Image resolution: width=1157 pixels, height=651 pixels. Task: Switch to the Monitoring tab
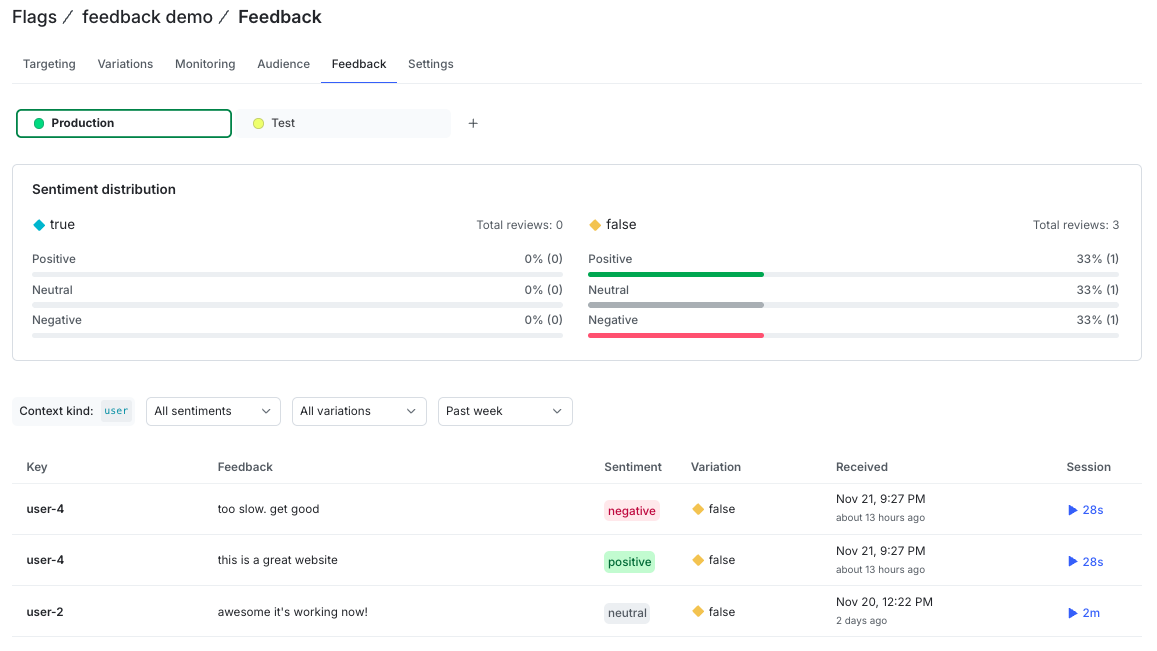(x=204, y=64)
